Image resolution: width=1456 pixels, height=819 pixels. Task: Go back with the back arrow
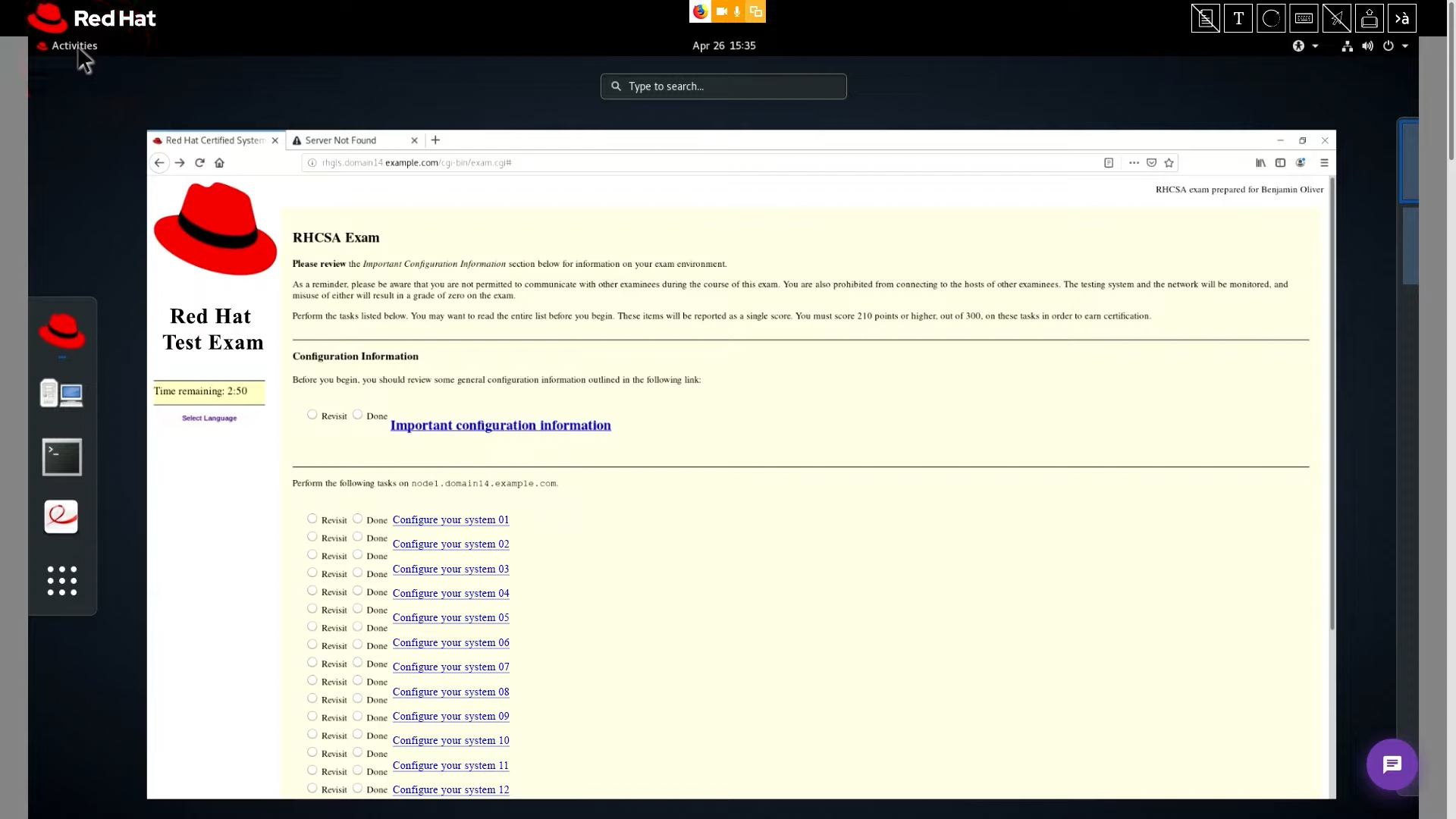[159, 162]
